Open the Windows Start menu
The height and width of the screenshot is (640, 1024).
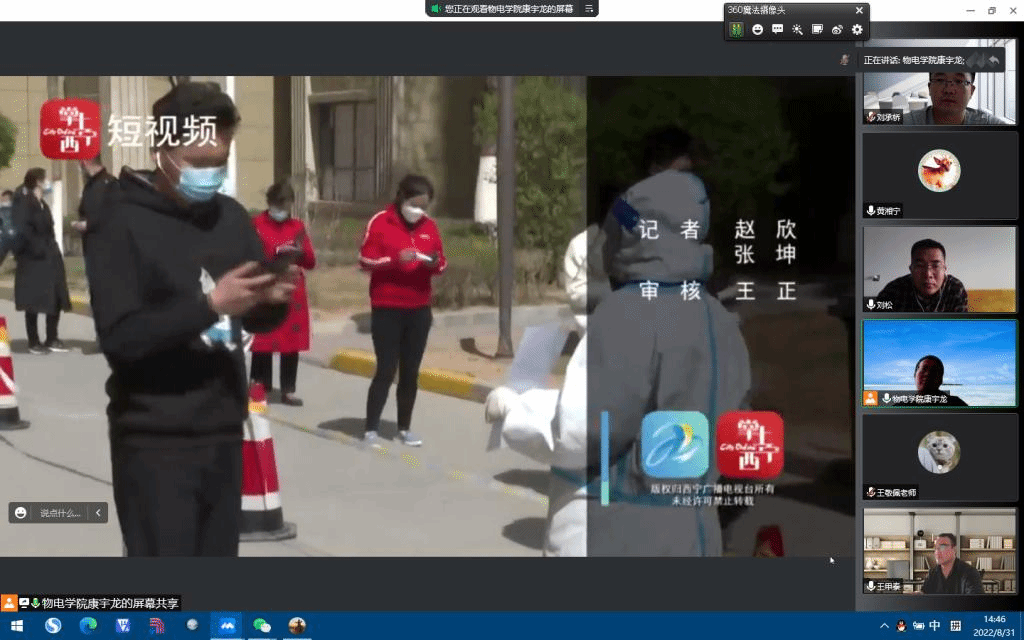(17, 625)
